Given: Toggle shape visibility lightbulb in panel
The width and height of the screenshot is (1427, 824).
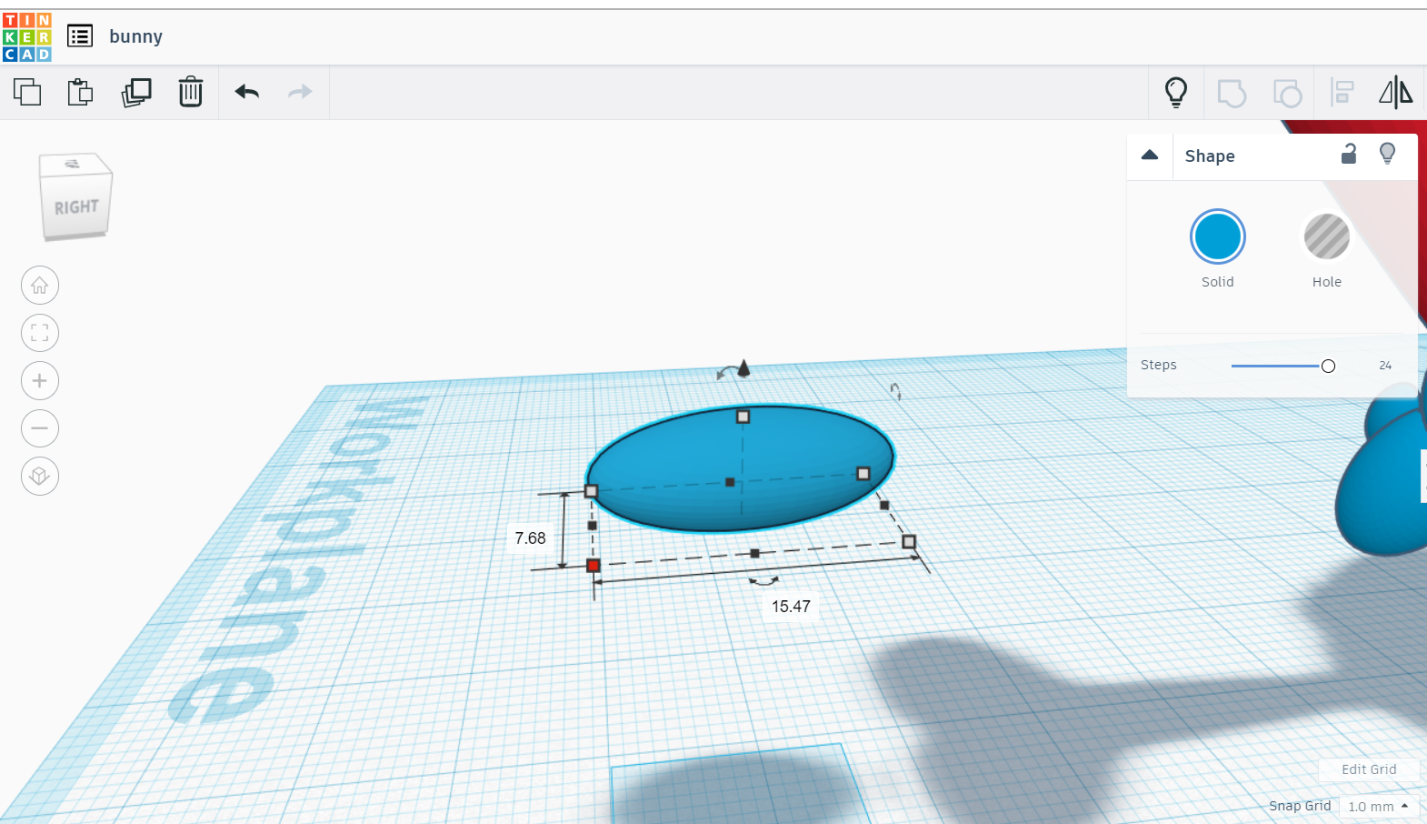Looking at the screenshot, I should (x=1387, y=154).
